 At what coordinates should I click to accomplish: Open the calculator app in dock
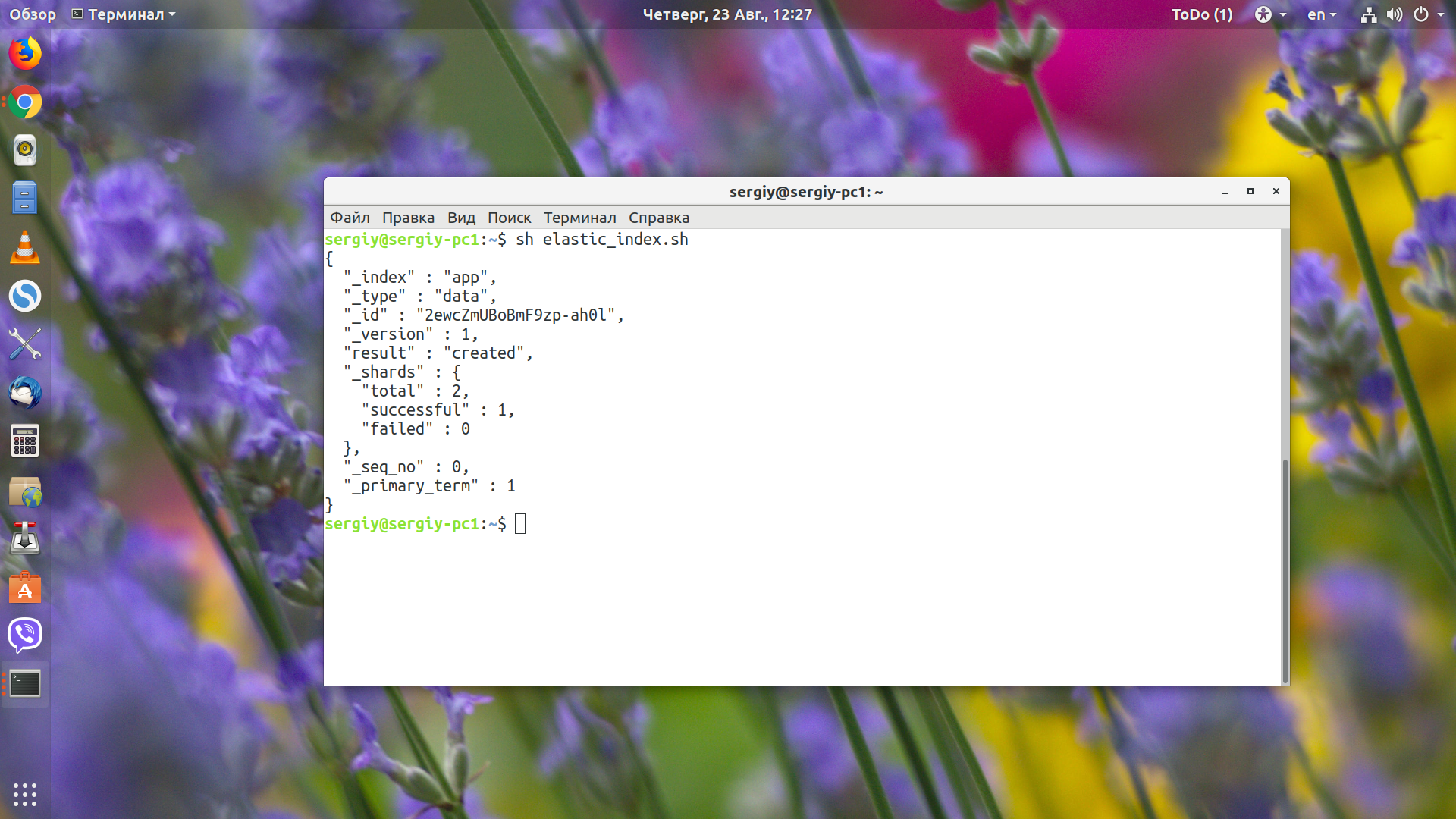25,441
